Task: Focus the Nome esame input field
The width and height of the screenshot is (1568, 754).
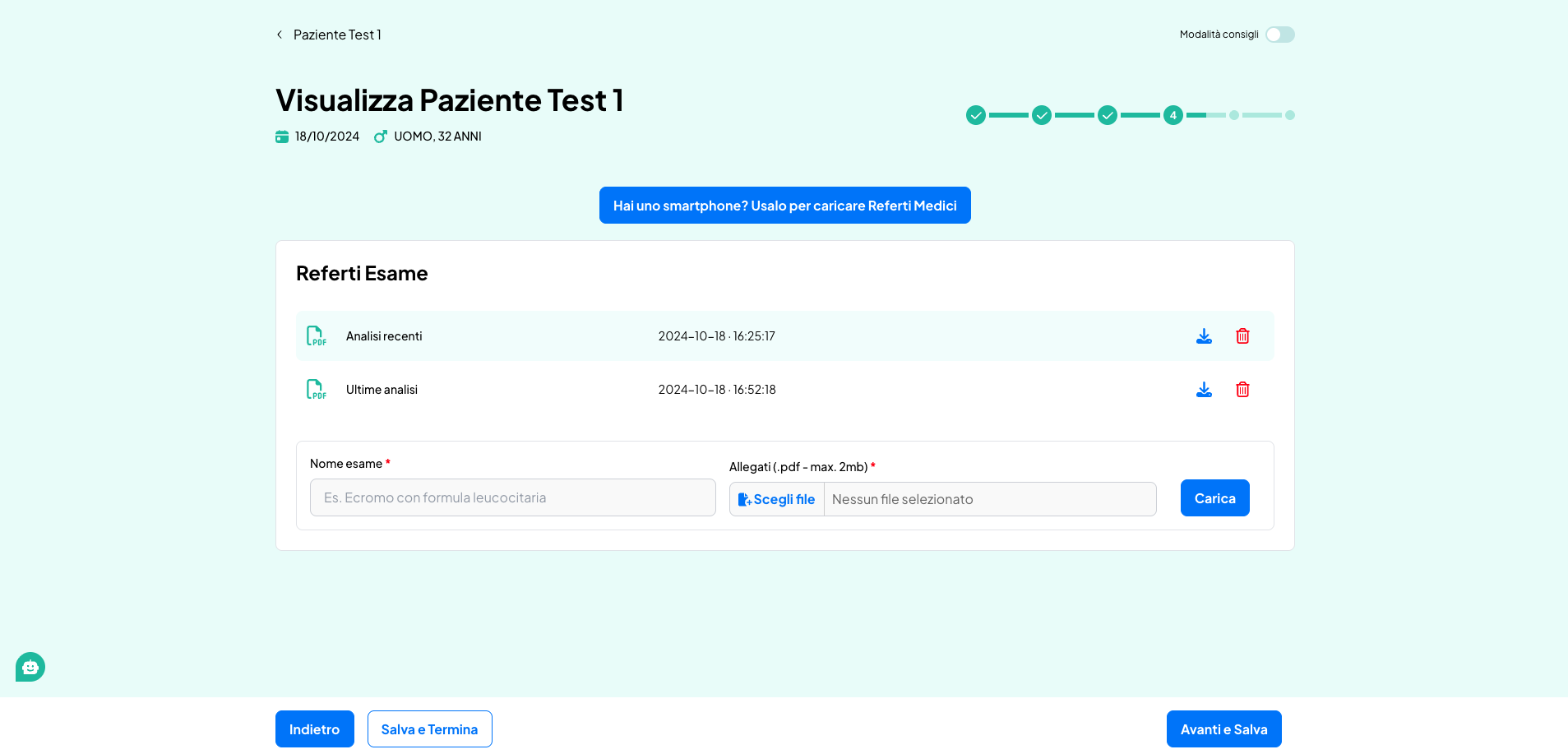Action: point(512,497)
